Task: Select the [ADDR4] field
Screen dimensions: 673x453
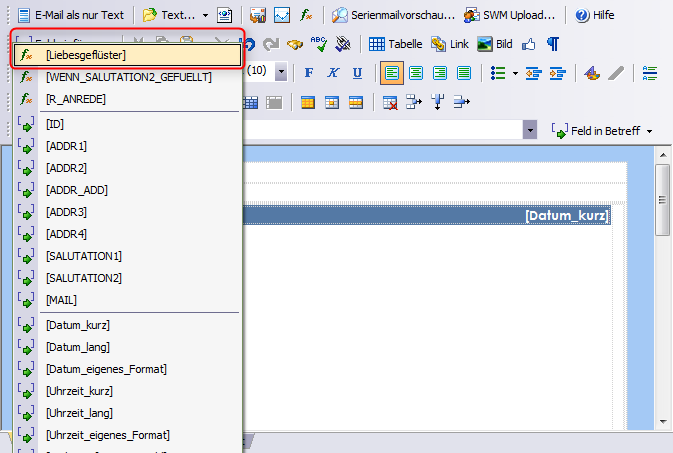Action: (127, 234)
